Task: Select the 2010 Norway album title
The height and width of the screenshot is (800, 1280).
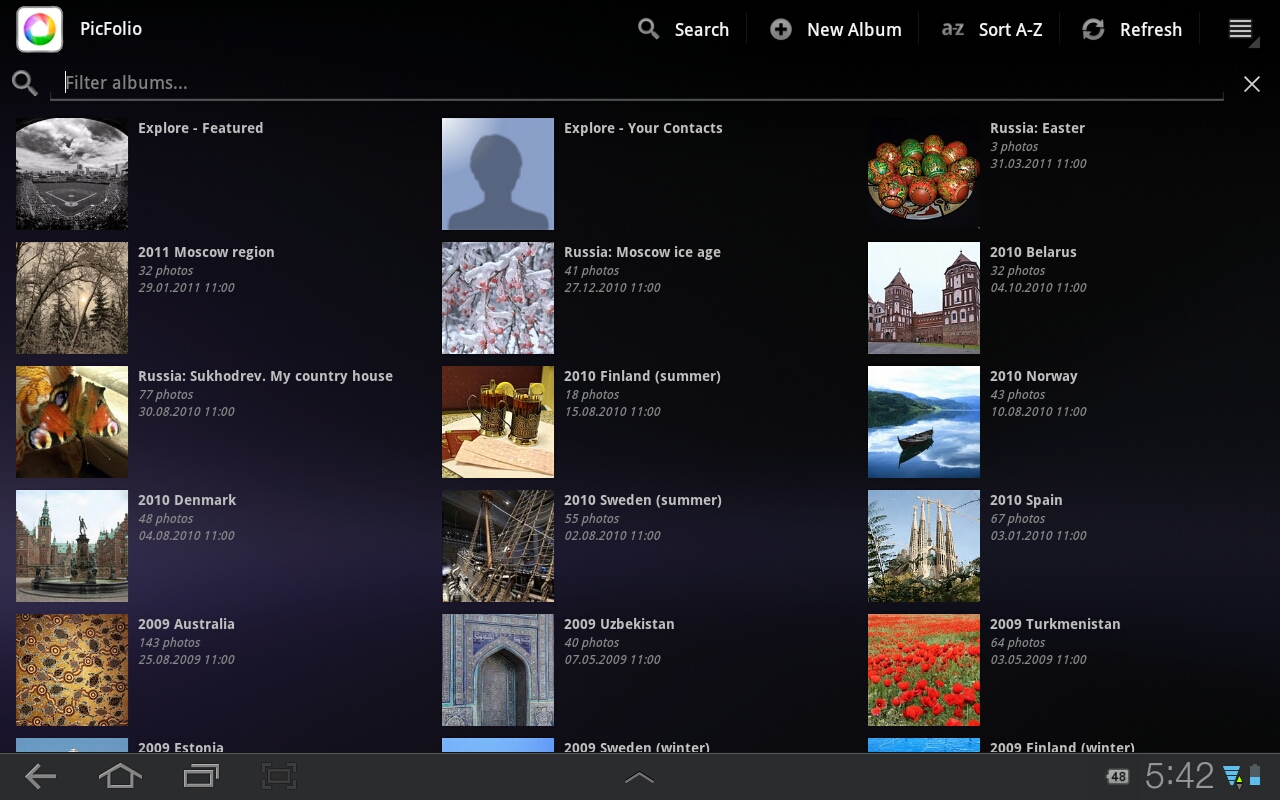Action: [x=1034, y=376]
